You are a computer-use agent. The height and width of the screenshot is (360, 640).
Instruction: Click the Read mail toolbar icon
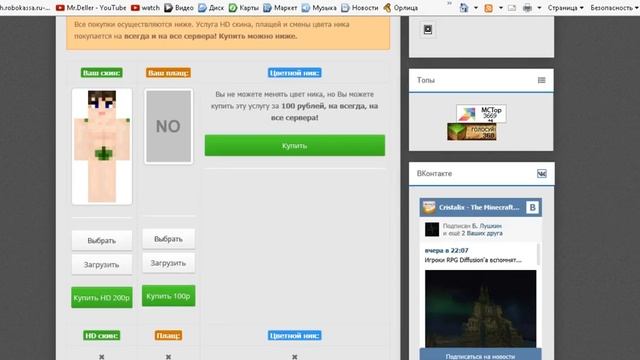[512, 8]
